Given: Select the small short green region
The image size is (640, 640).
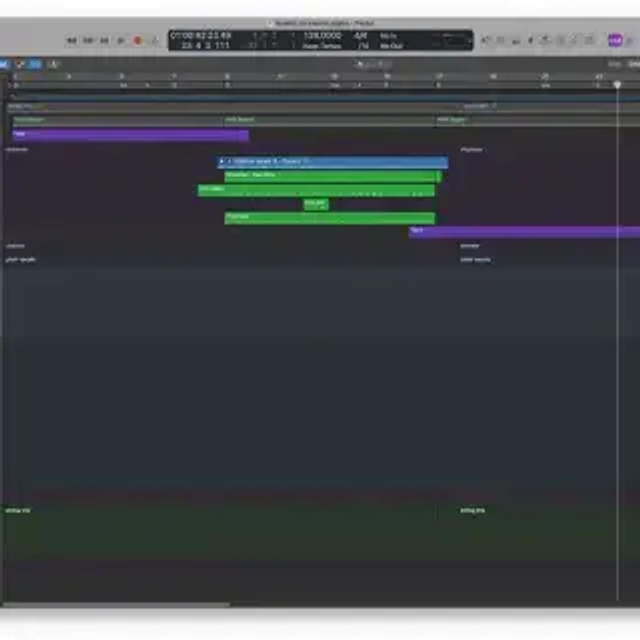Looking at the screenshot, I should point(316,203).
